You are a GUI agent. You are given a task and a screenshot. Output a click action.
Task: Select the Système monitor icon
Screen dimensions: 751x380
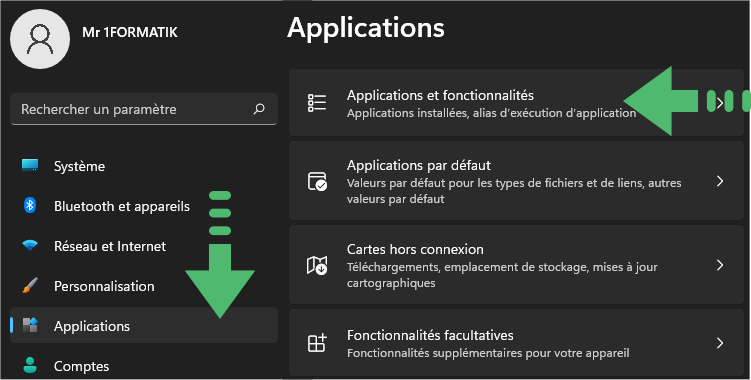(30, 165)
